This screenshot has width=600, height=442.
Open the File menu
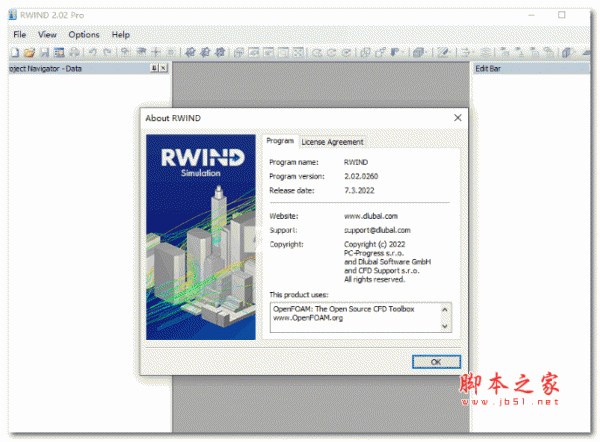[x=20, y=34]
